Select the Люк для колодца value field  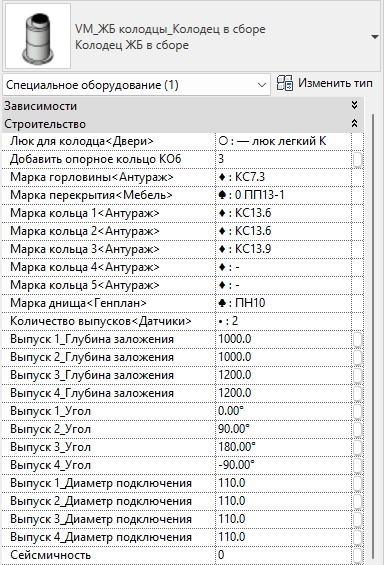pos(283,141)
